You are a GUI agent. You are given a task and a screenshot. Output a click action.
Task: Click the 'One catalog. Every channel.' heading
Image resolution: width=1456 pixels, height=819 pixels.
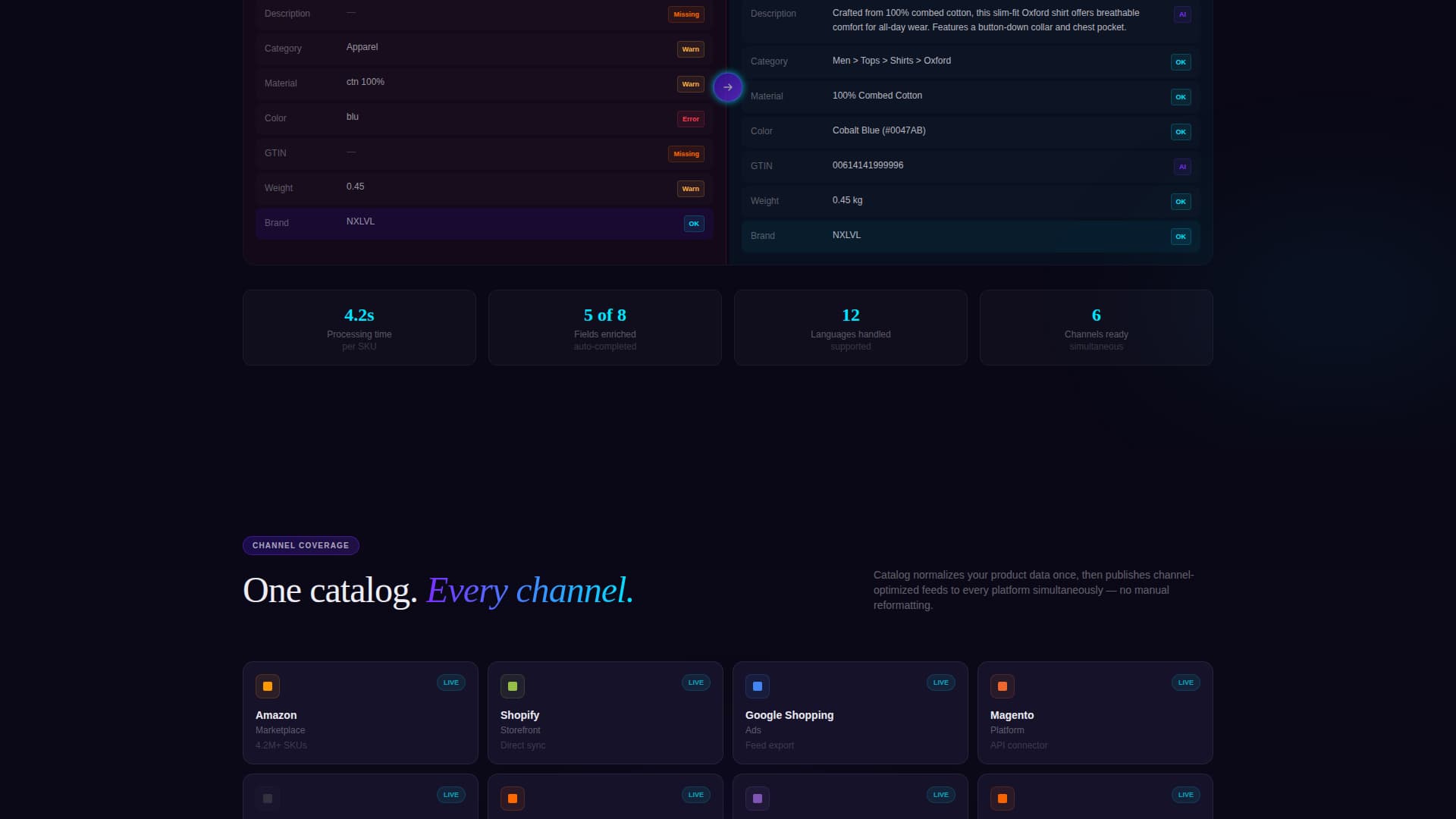click(438, 591)
